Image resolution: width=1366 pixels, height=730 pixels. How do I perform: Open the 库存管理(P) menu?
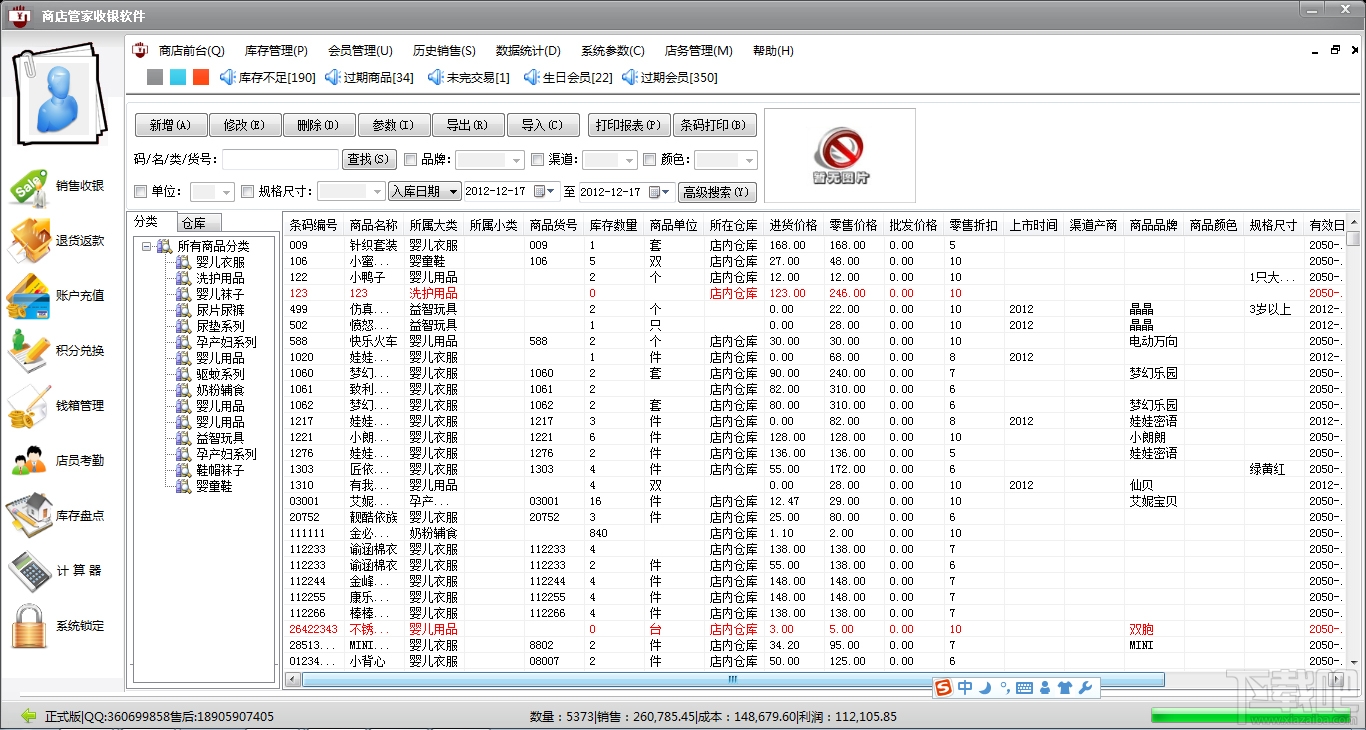pos(276,51)
